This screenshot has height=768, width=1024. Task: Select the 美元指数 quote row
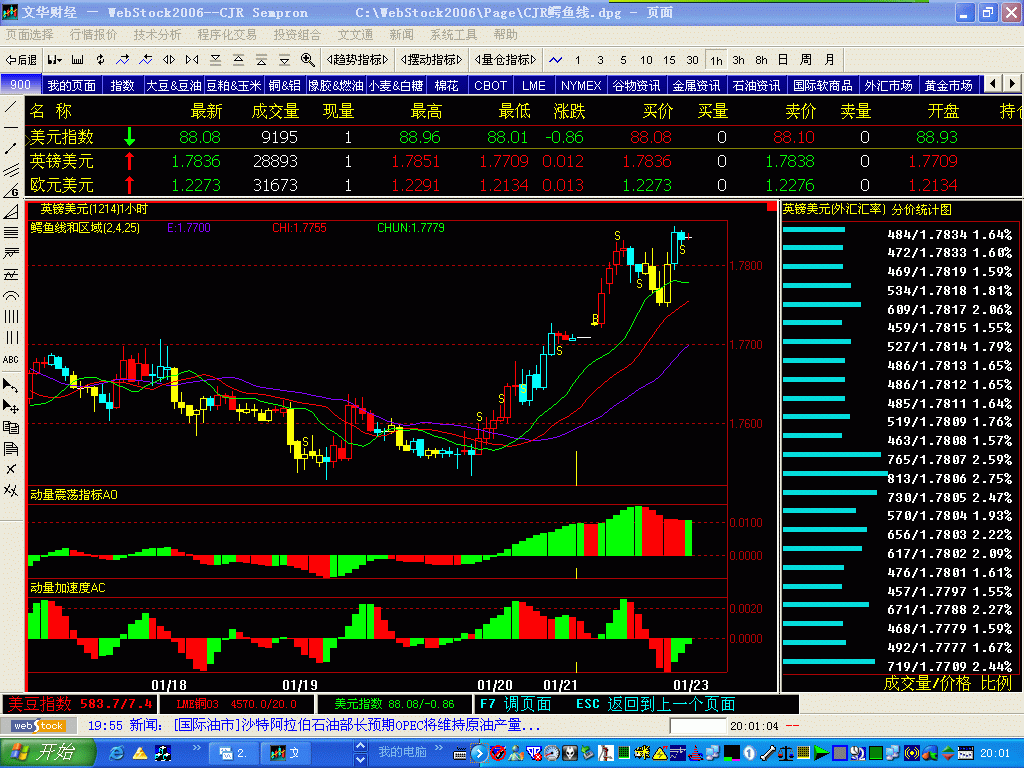tap(522, 137)
